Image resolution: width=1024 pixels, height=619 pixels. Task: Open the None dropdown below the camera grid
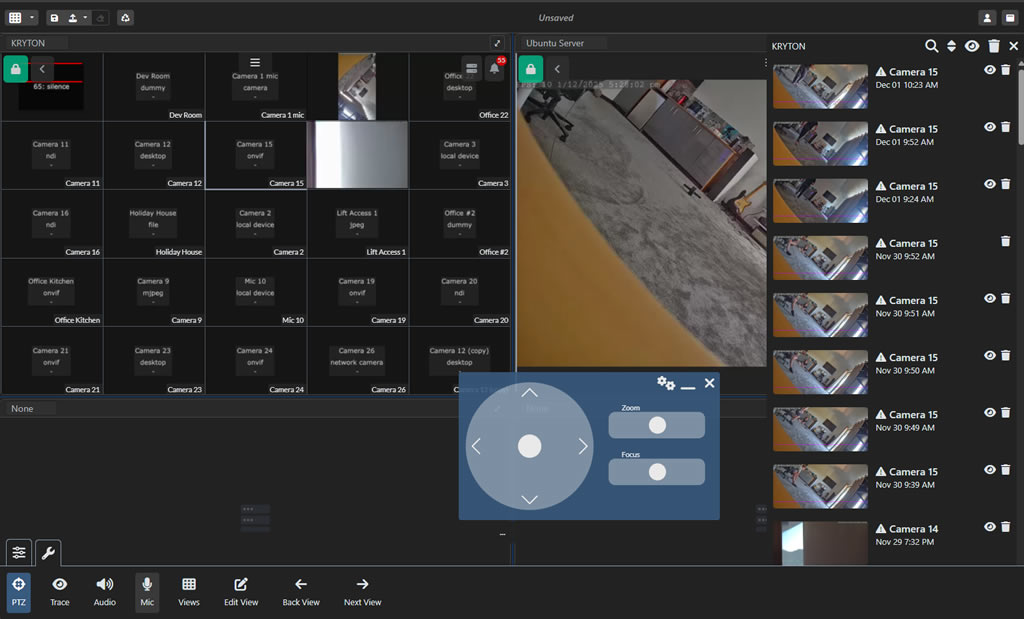[x=30, y=408]
